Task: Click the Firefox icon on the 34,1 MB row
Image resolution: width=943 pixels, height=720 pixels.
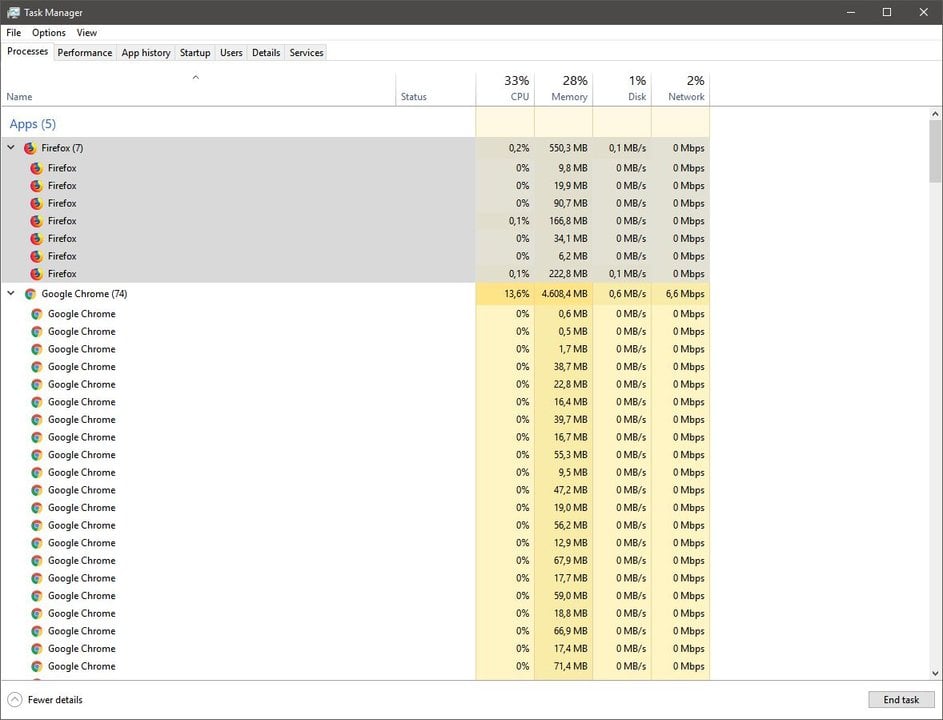Action: 37,239
